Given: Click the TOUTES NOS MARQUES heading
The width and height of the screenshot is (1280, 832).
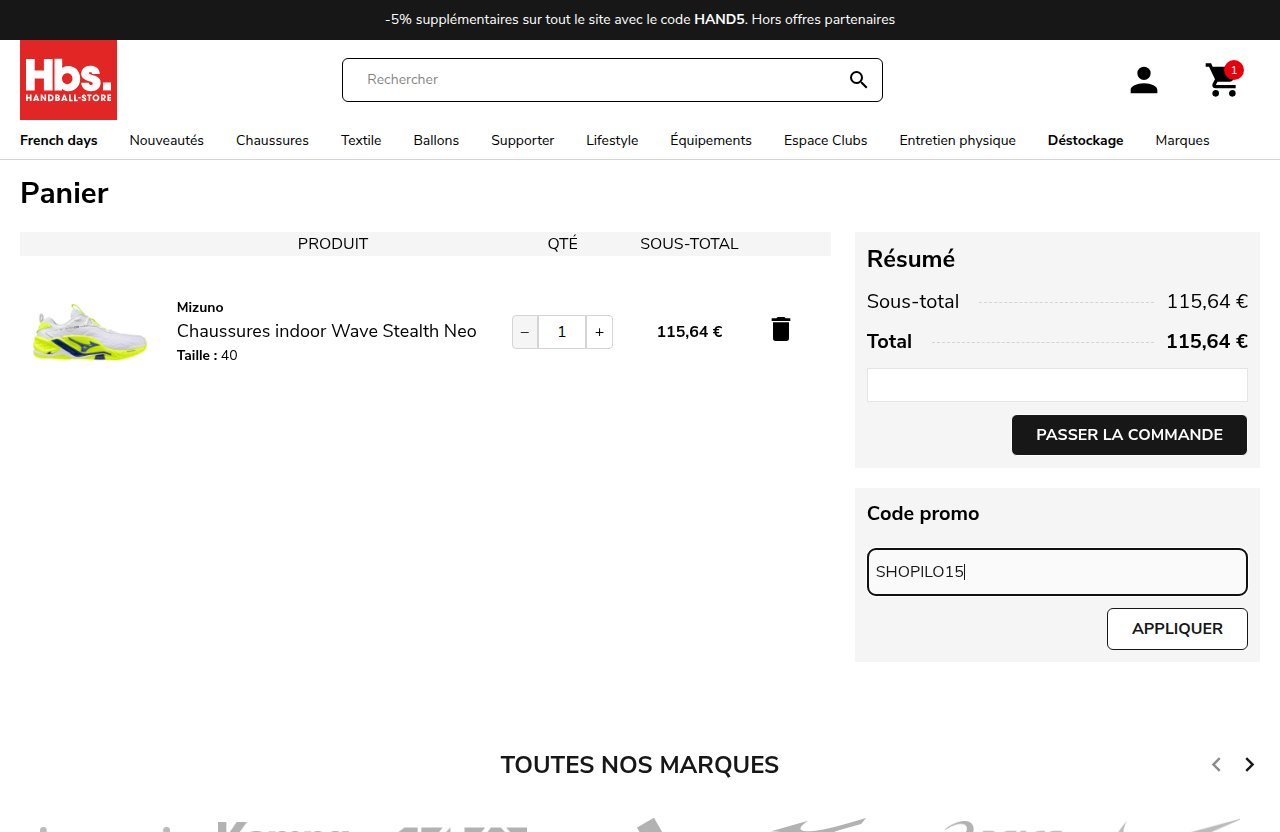Looking at the screenshot, I should click(x=639, y=765).
